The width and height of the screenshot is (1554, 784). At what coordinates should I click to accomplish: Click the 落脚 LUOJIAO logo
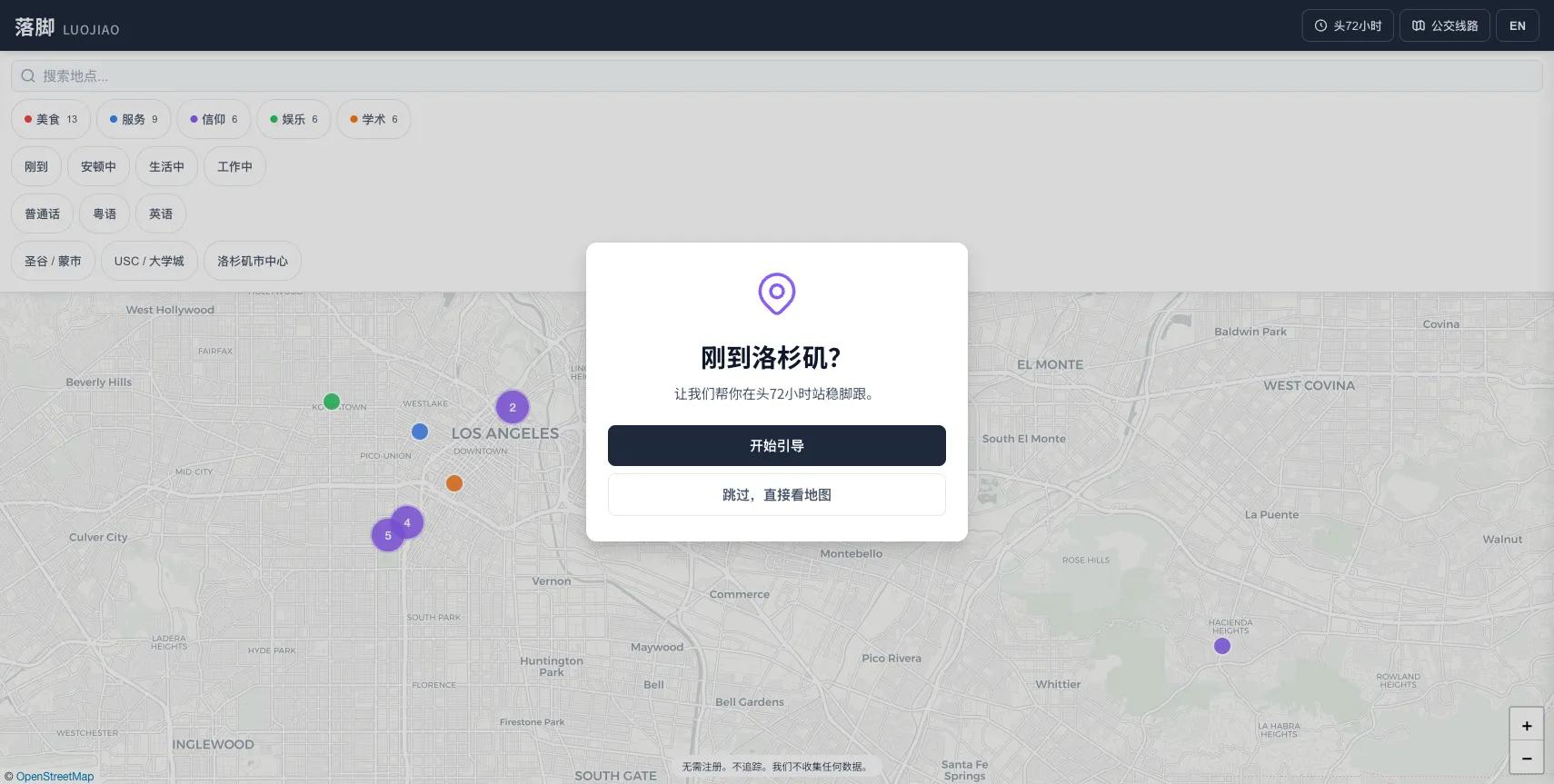[67, 27]
